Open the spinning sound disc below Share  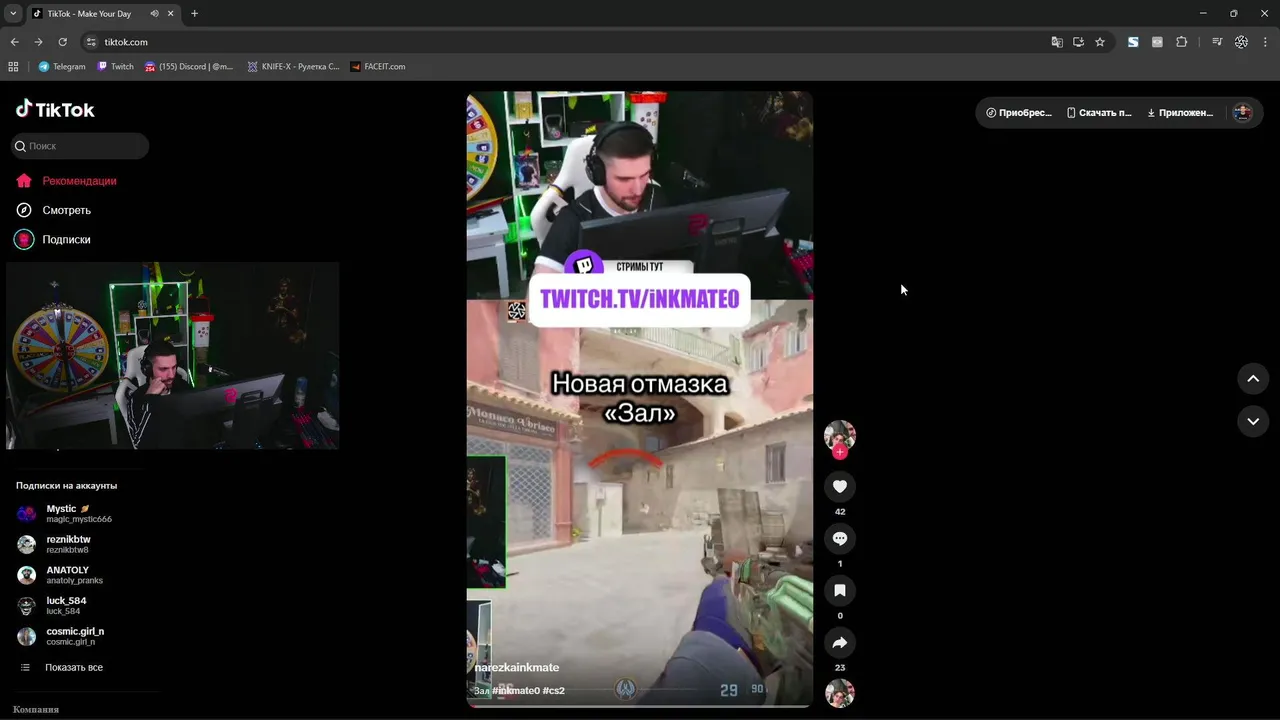(x=840, y=693)
